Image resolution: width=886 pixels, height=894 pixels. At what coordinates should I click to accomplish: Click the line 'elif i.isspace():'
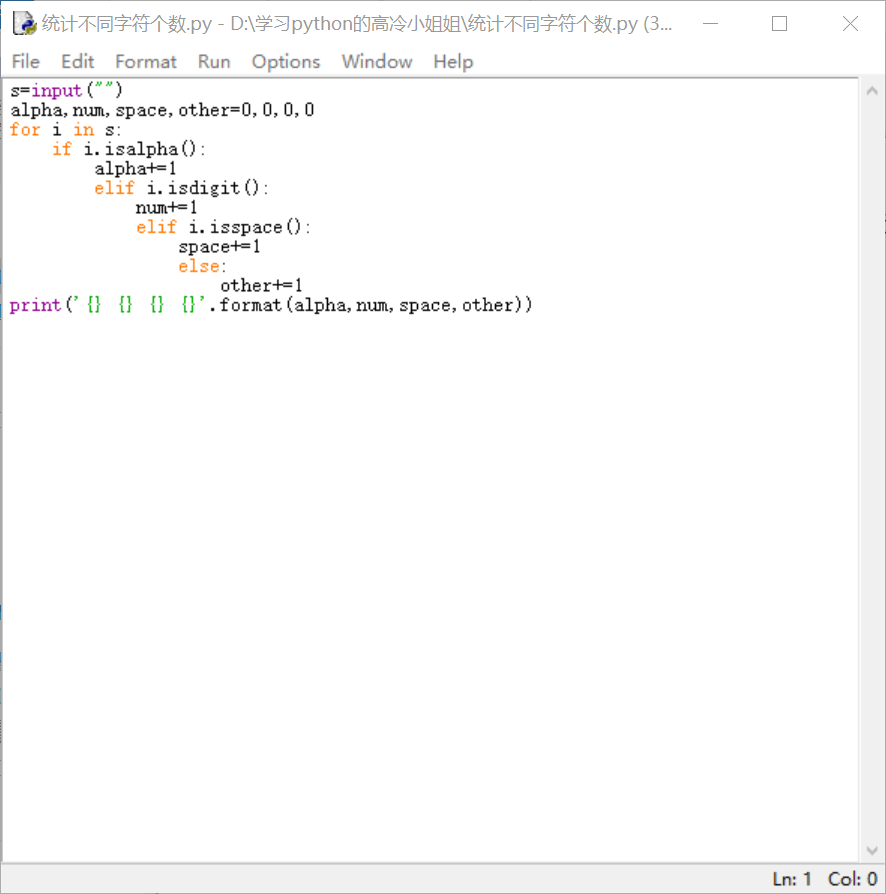click(223, 227)
